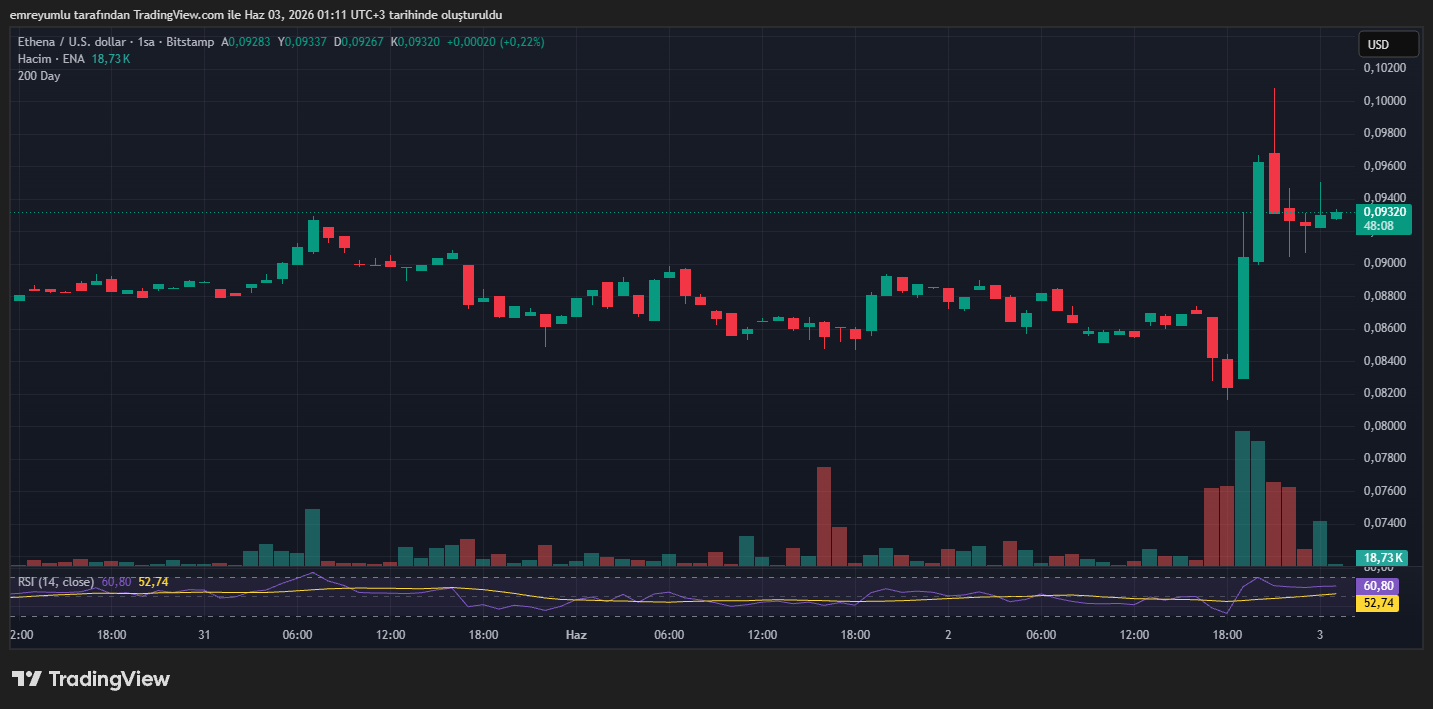Select the close value K0,09320
1433x709 pixels.
click(x=416, y=42)
